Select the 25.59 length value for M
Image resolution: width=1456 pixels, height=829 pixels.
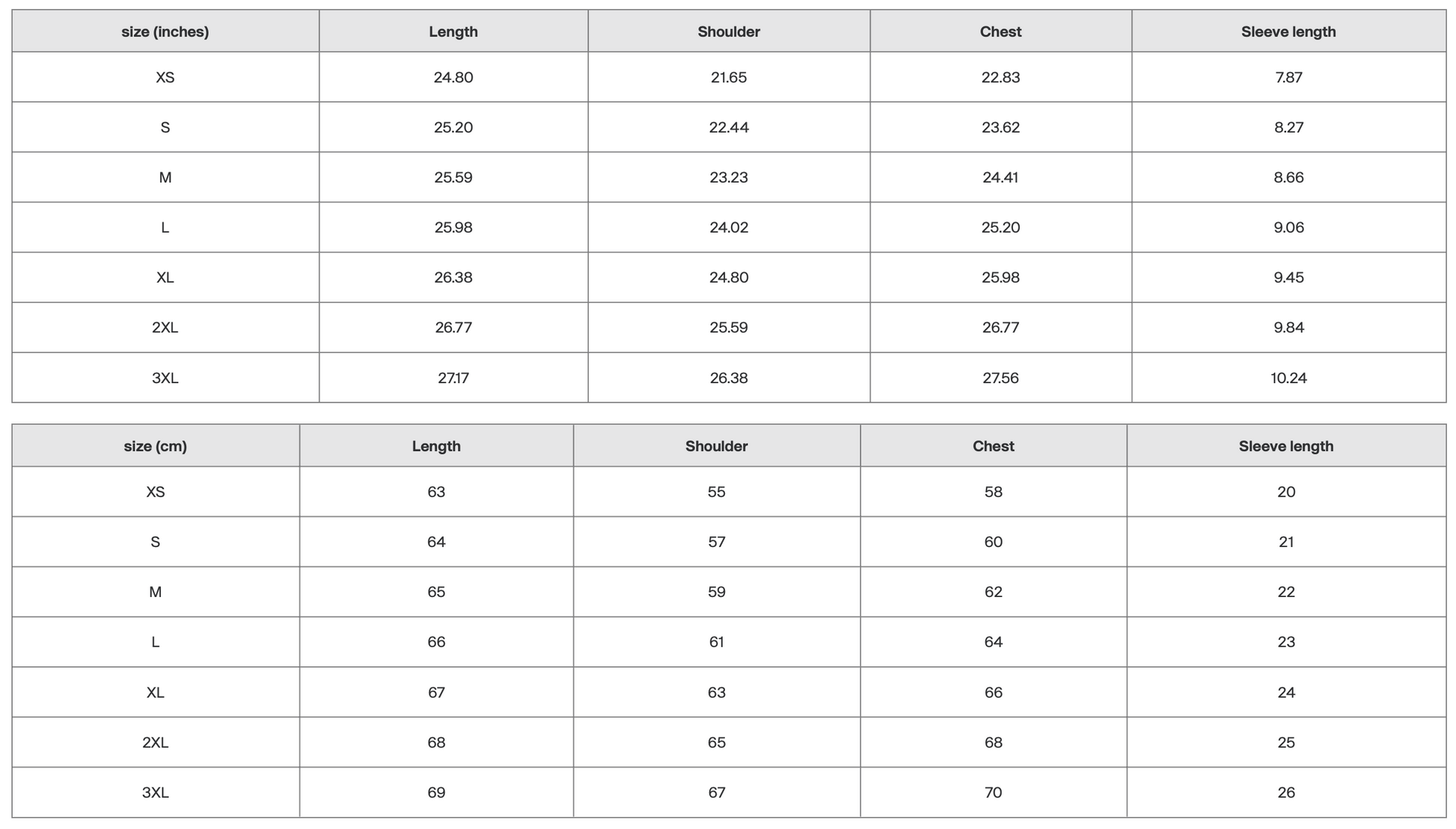(453, 177)
